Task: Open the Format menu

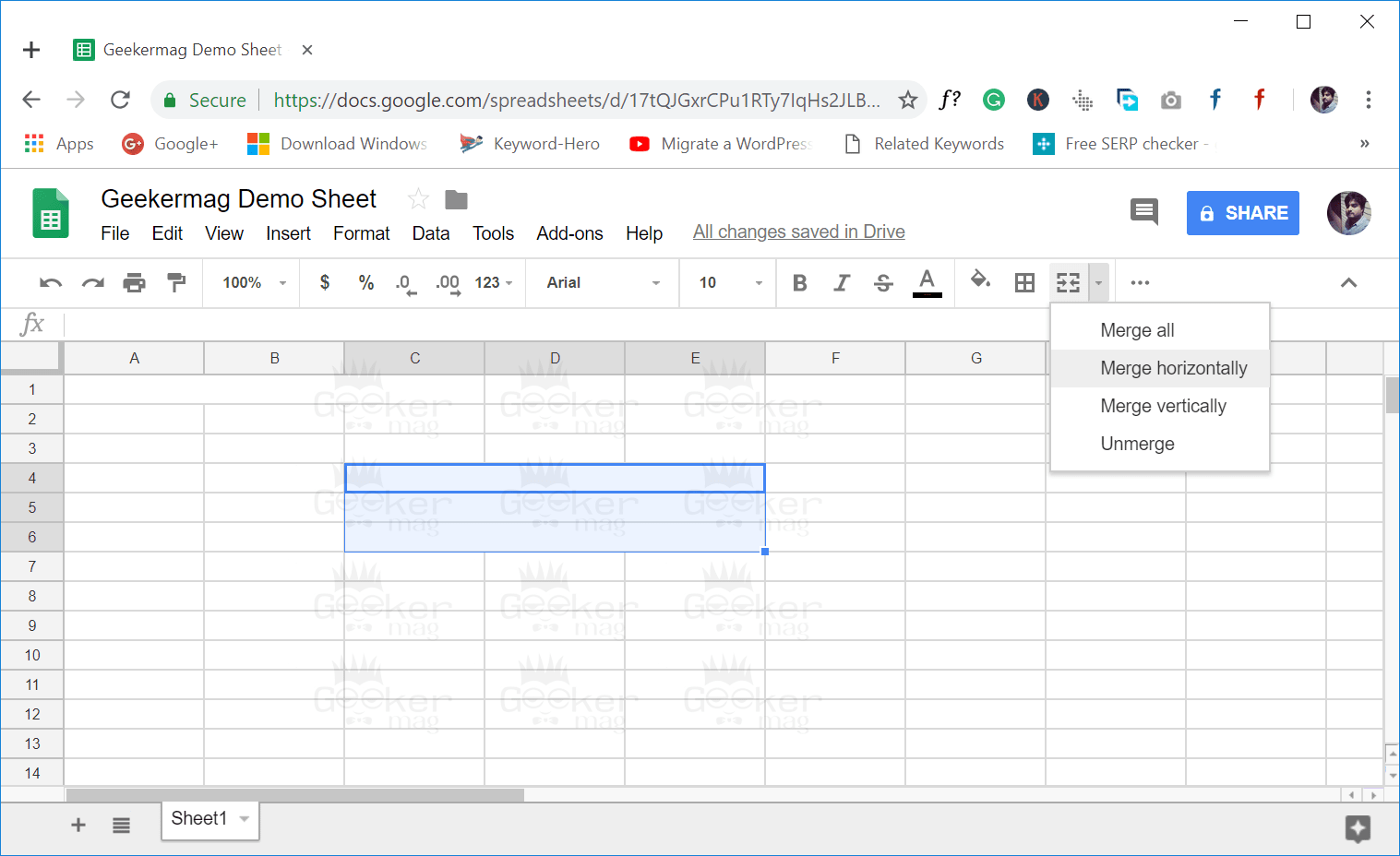Action: pos(362,233)
